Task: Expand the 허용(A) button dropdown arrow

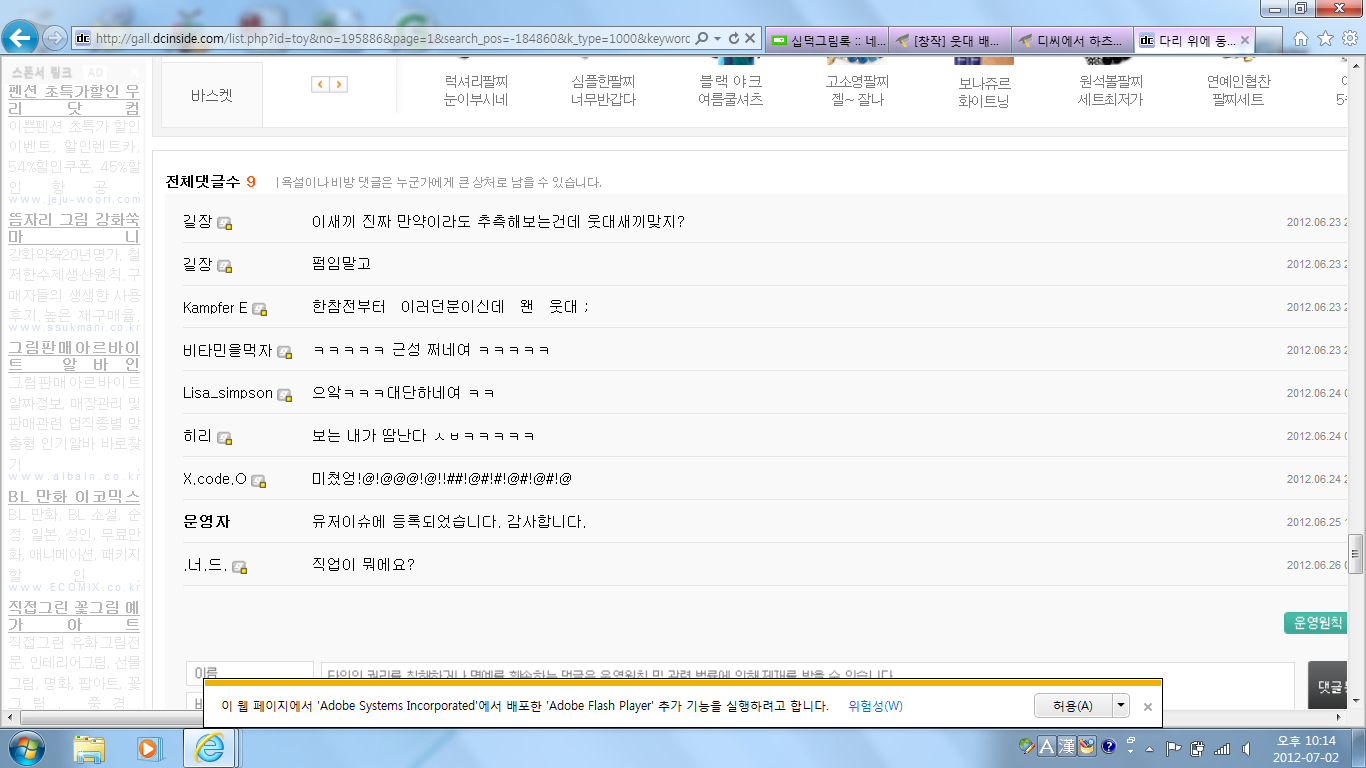Action: coord(1121,705)
